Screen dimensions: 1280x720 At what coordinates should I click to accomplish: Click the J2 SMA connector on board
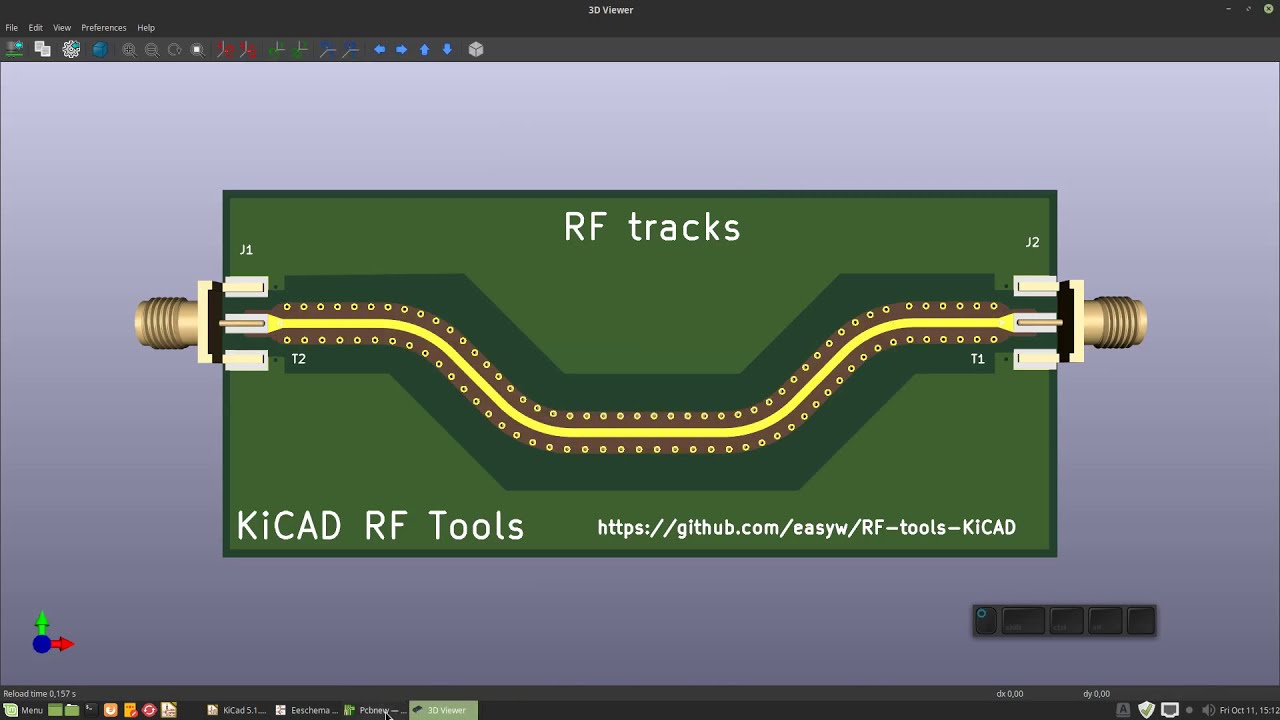[1080, 322]
